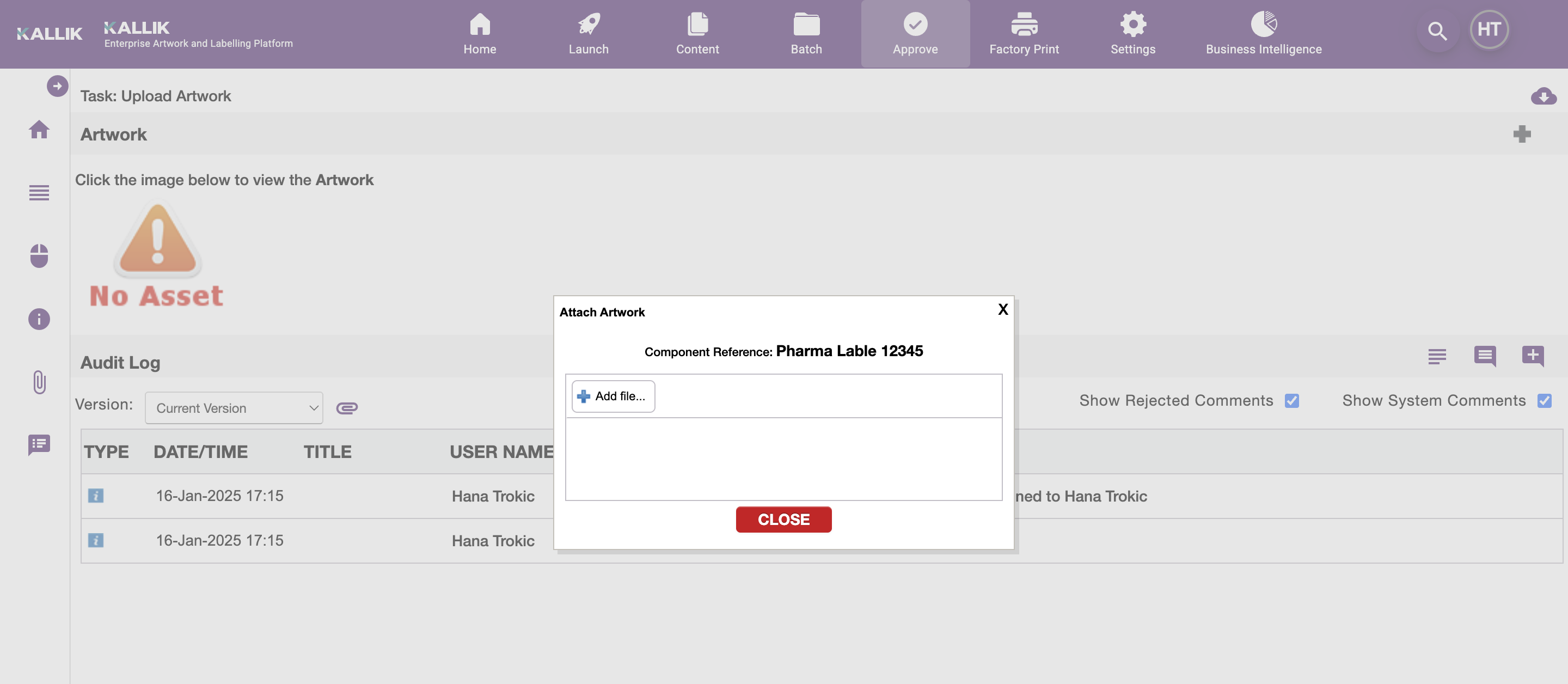Viewport: 1568px width, 684px height.
Task: Switch to the Content tab
Action: point(697,34)
